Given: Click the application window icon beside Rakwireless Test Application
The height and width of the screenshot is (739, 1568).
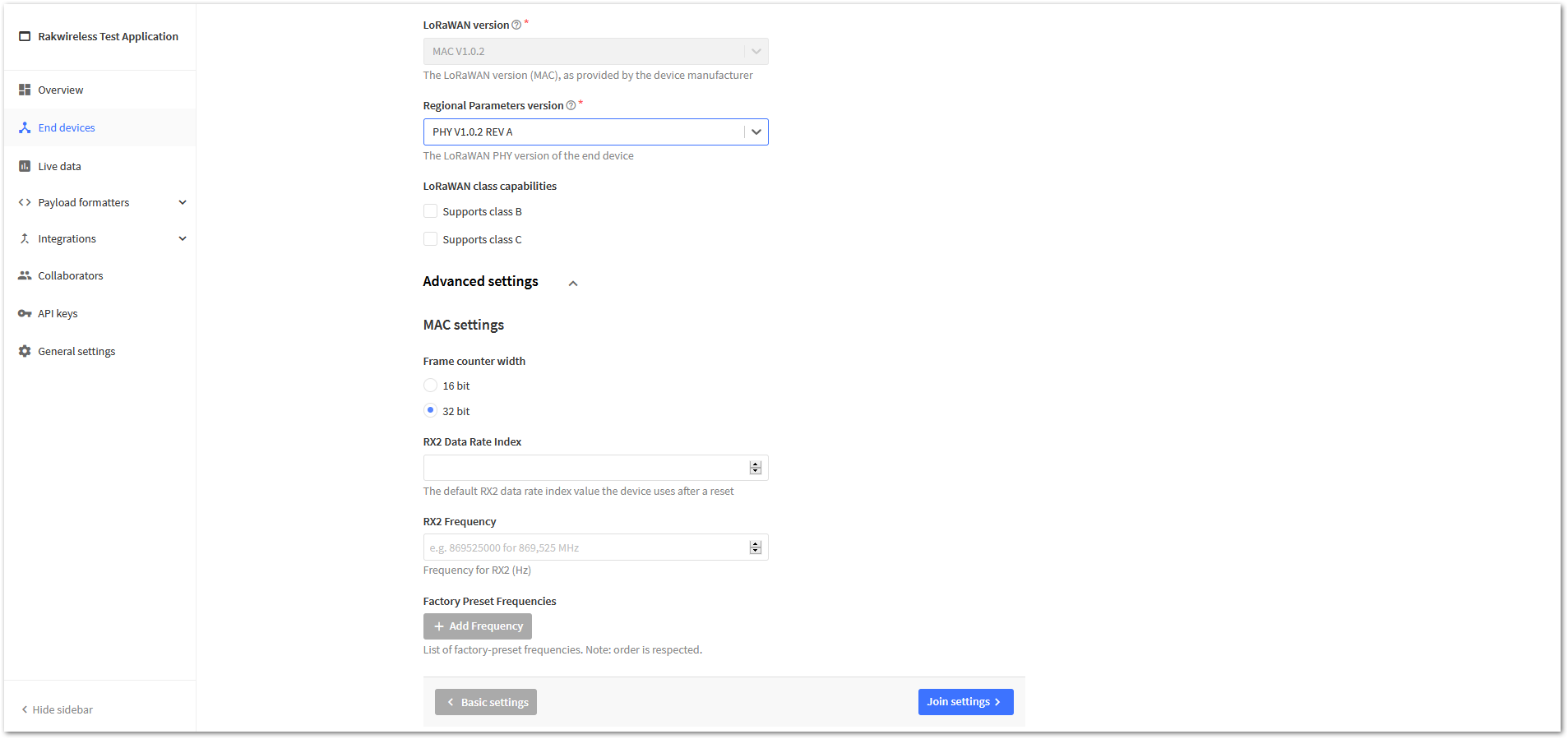Looking at the screenshot, I should 25,36.
